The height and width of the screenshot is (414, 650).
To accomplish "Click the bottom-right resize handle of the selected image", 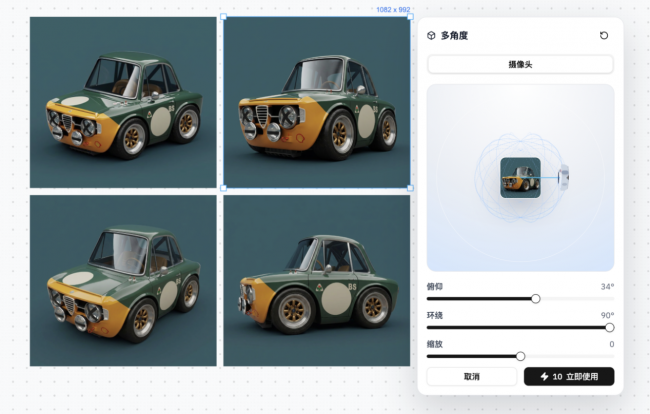I will pyautogui.click(x=410, y=188).
